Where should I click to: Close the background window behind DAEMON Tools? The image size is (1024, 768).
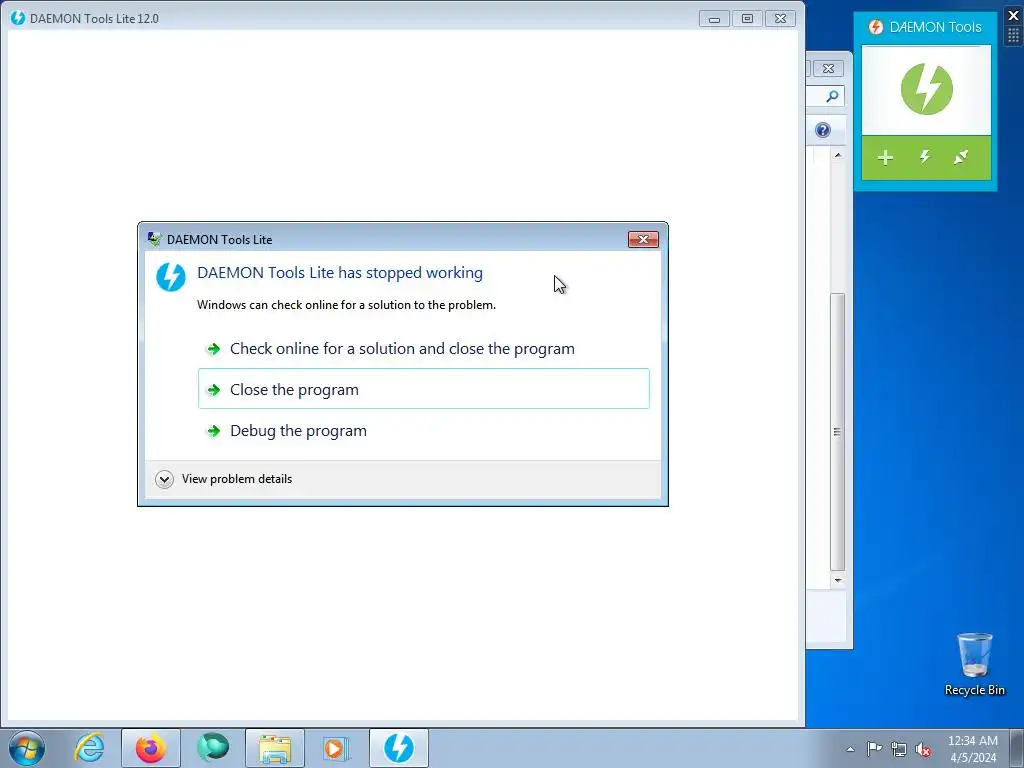pos(828,69)
